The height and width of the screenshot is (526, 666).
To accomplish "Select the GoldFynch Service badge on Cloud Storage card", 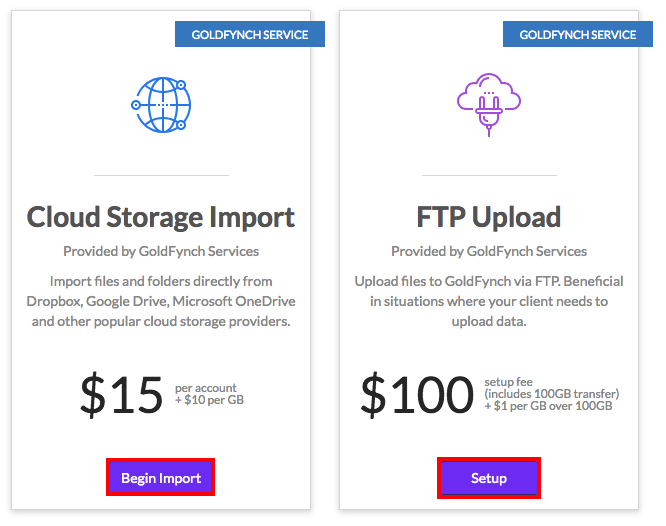I will coord(250,34).
